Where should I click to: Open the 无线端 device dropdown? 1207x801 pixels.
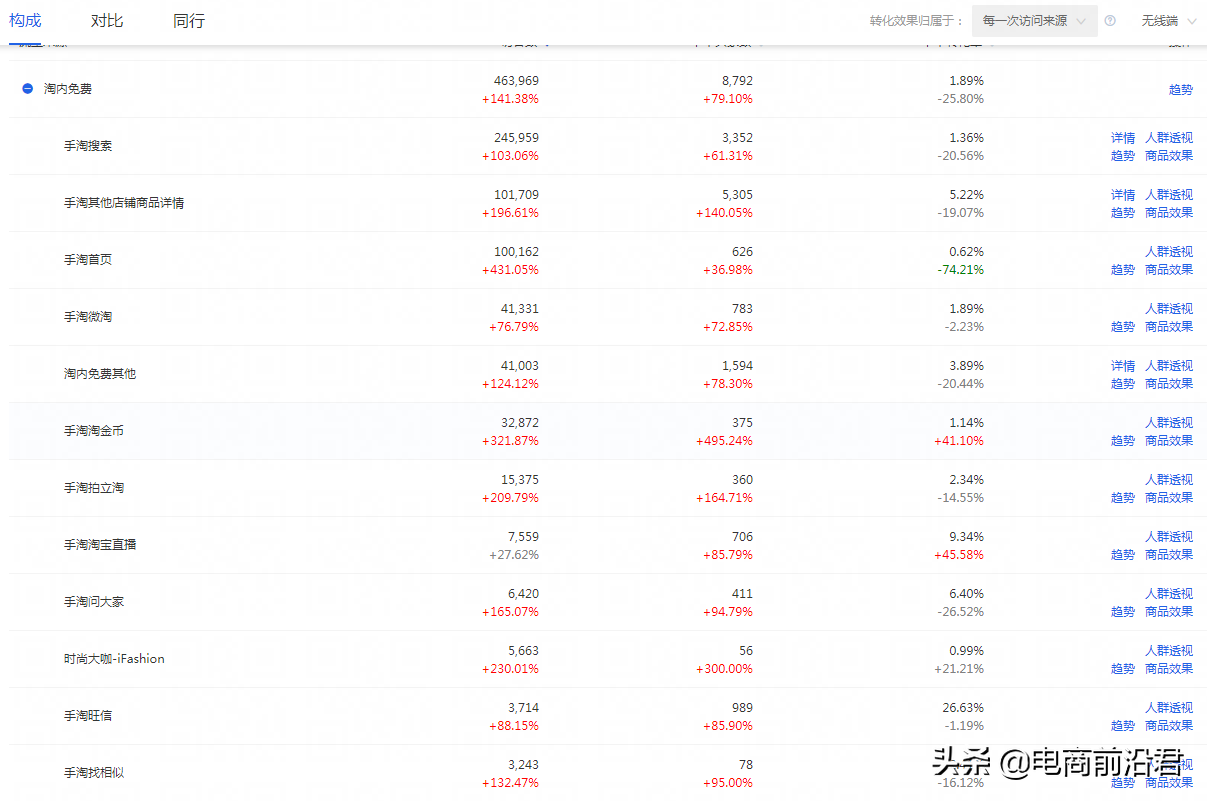[1166, 21]
